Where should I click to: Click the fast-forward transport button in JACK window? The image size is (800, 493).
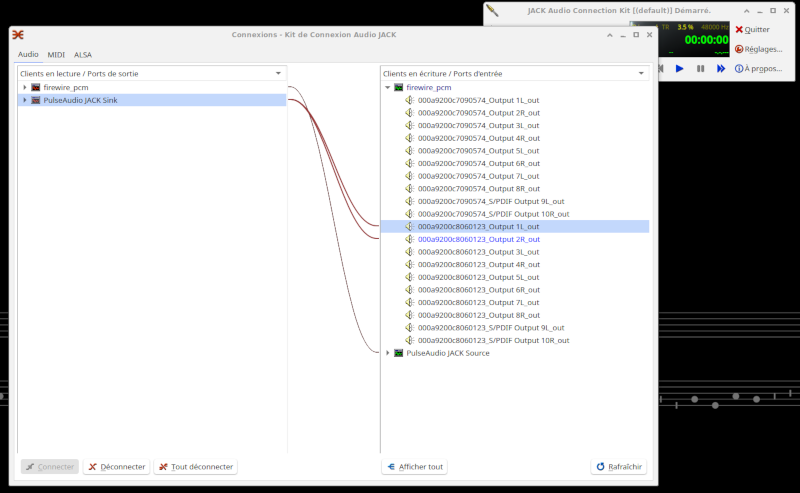coord(720,68)
